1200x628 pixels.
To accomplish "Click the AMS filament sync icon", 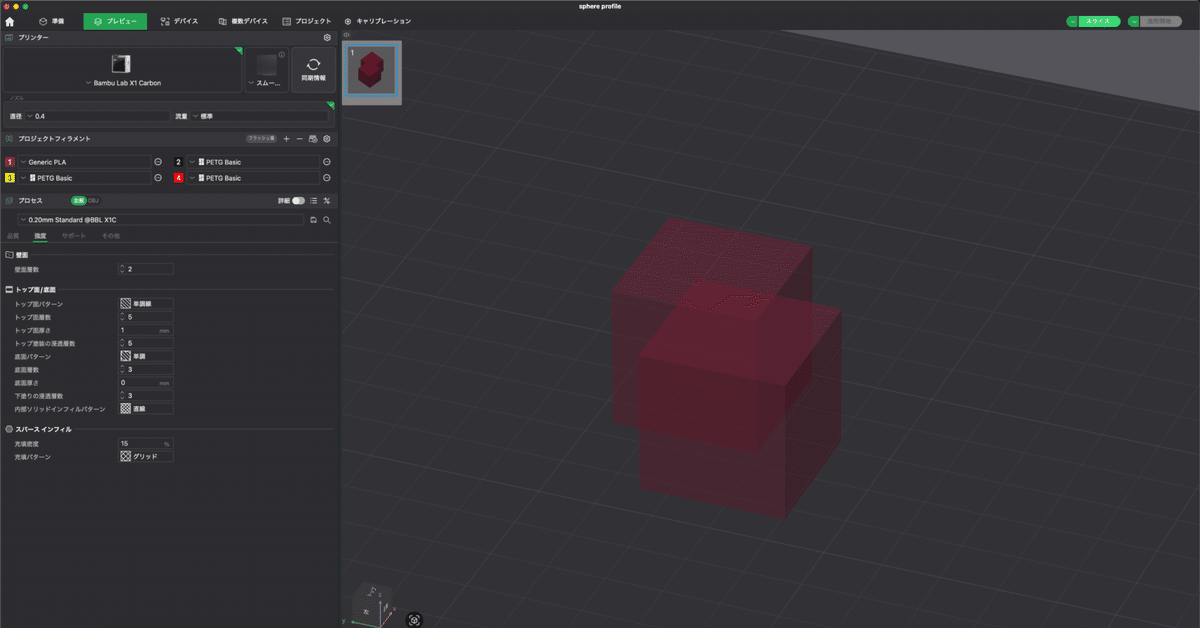I will pos(313,139).
